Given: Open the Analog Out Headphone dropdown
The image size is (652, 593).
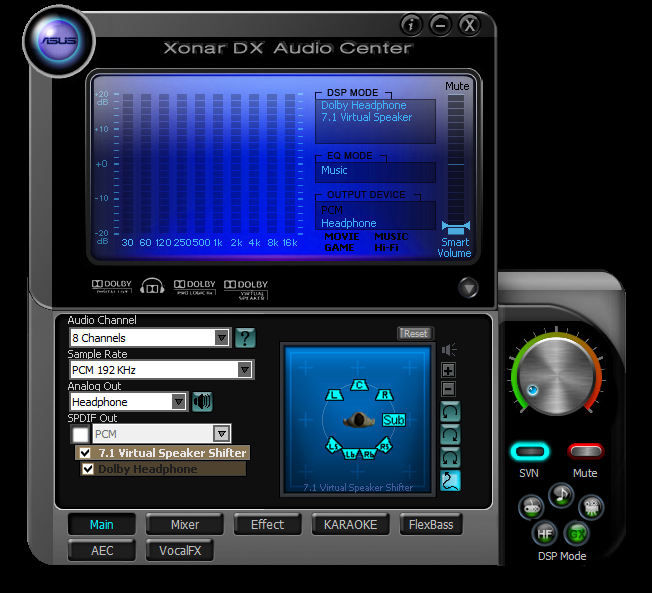Looking at the screenshot, I should (178, 402).
